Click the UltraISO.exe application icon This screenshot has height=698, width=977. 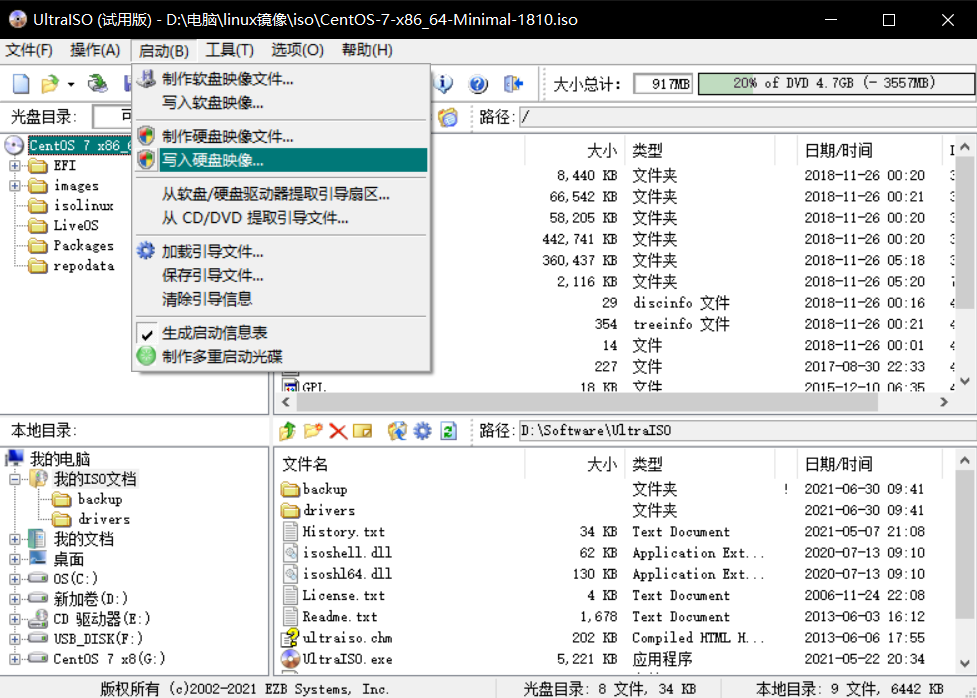pos(290,659)
